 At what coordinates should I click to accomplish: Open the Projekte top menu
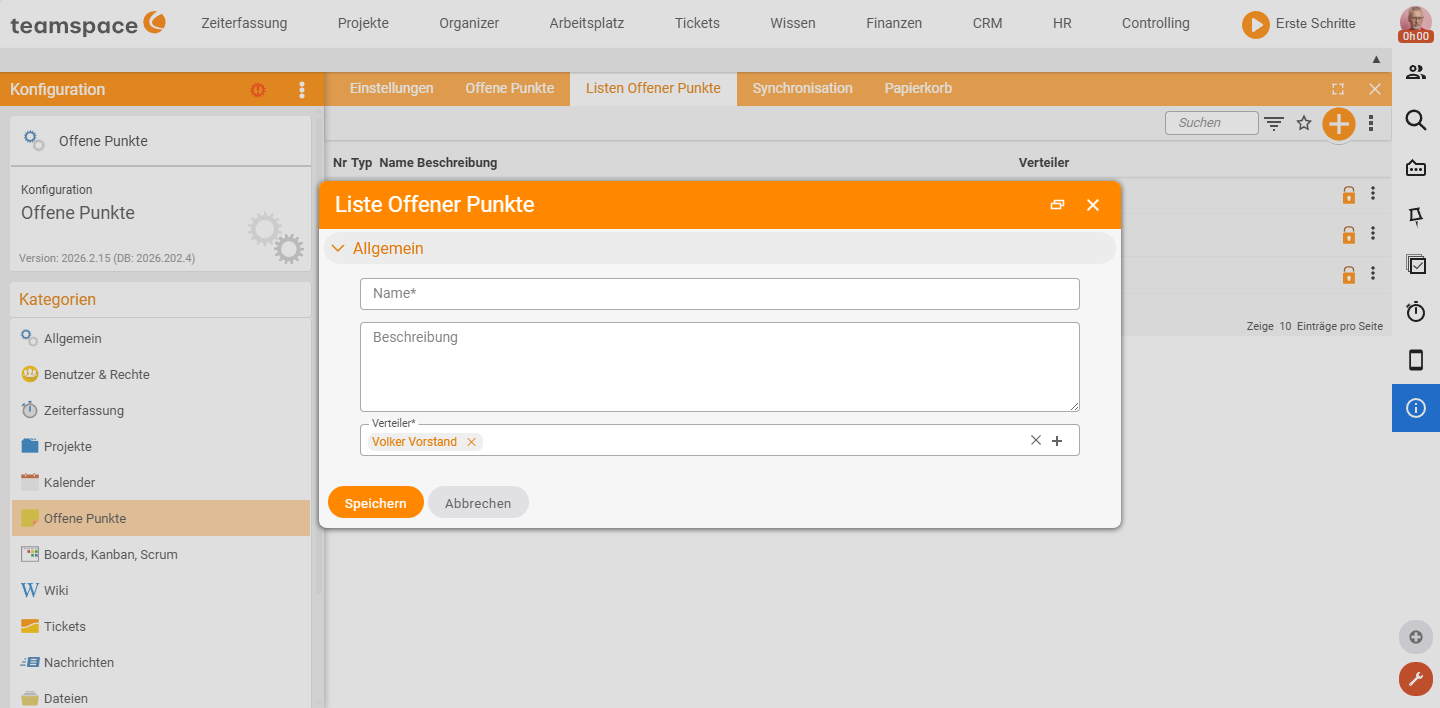point(363,23)
